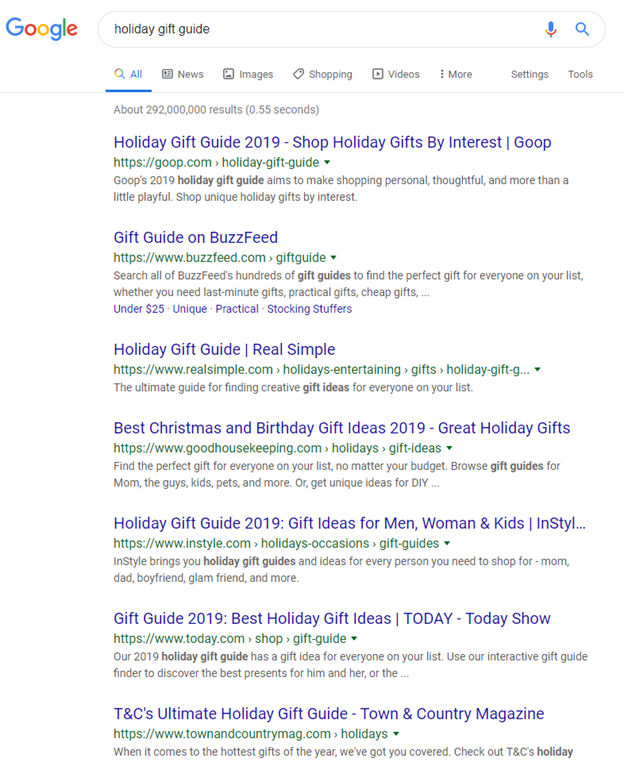Viewport: 624px width, 762px height.
Task: Open the Videos tab
Action: (x=396, y=74)
